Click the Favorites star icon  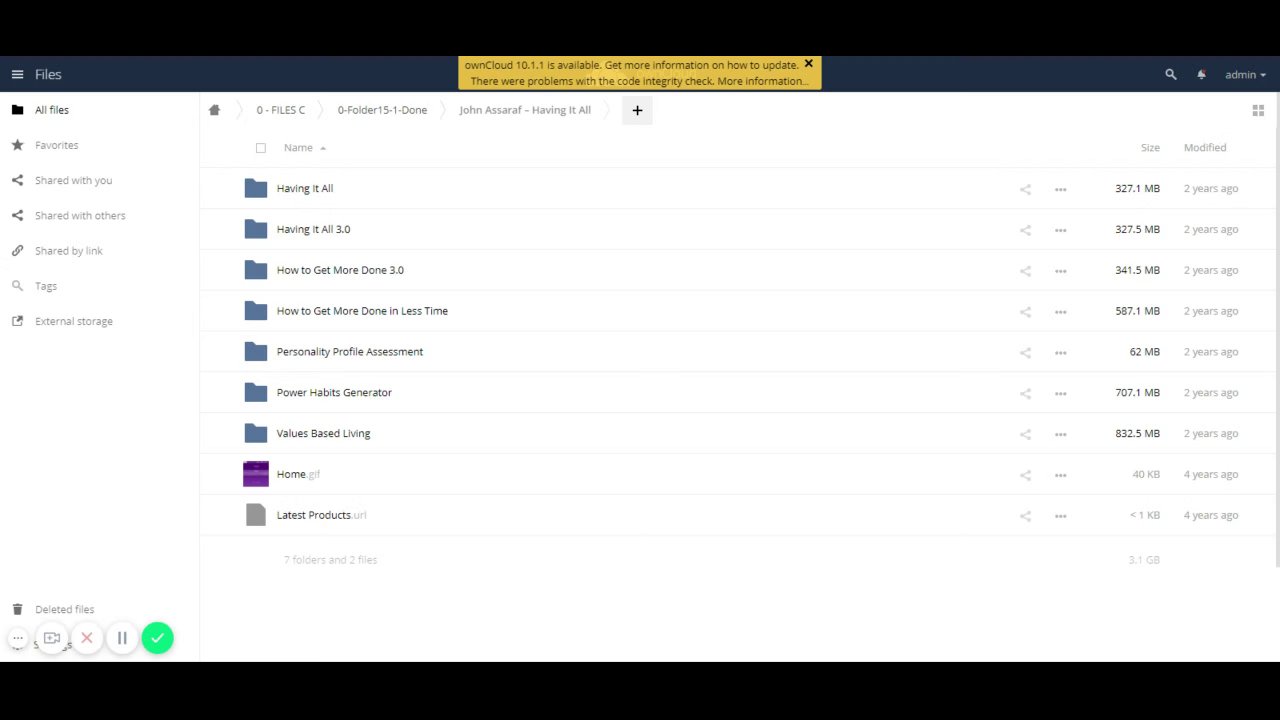point(17,145)
